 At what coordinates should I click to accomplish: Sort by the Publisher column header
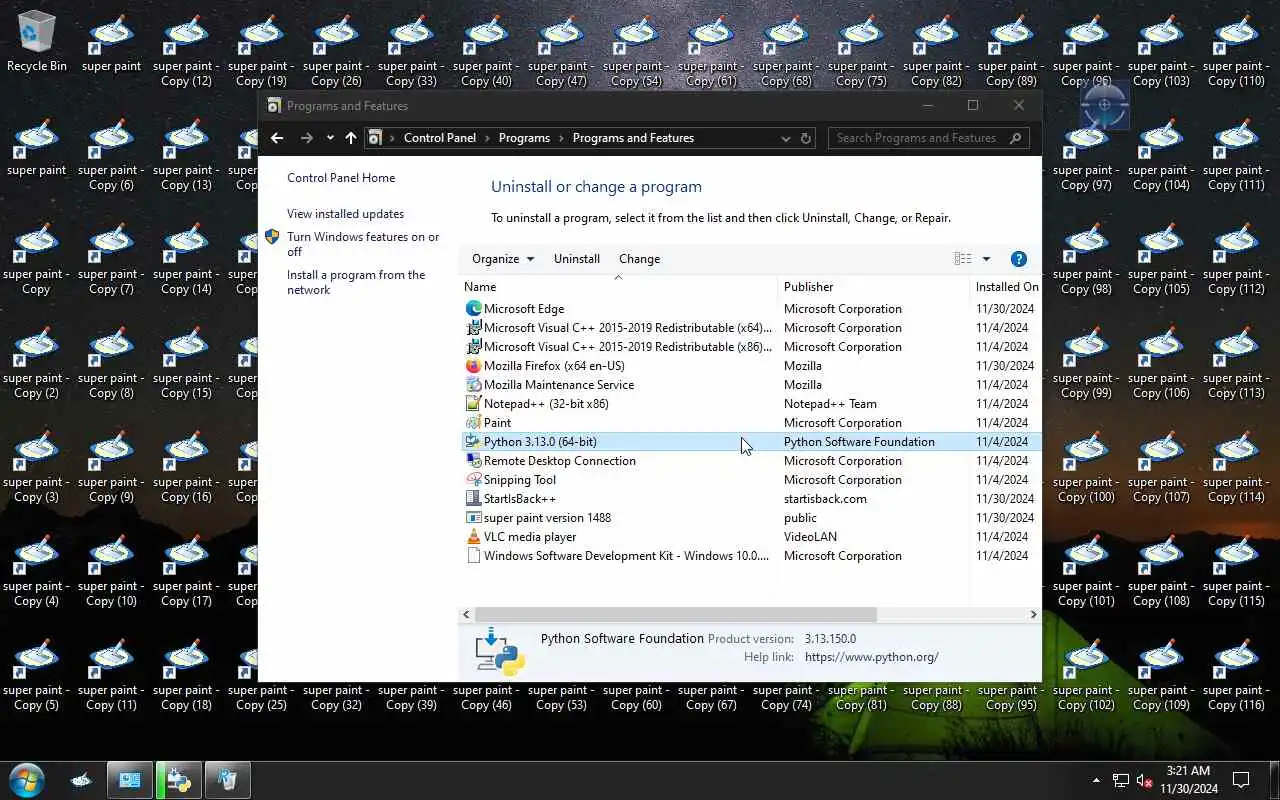pyautogui.click(x=873, y=287)
